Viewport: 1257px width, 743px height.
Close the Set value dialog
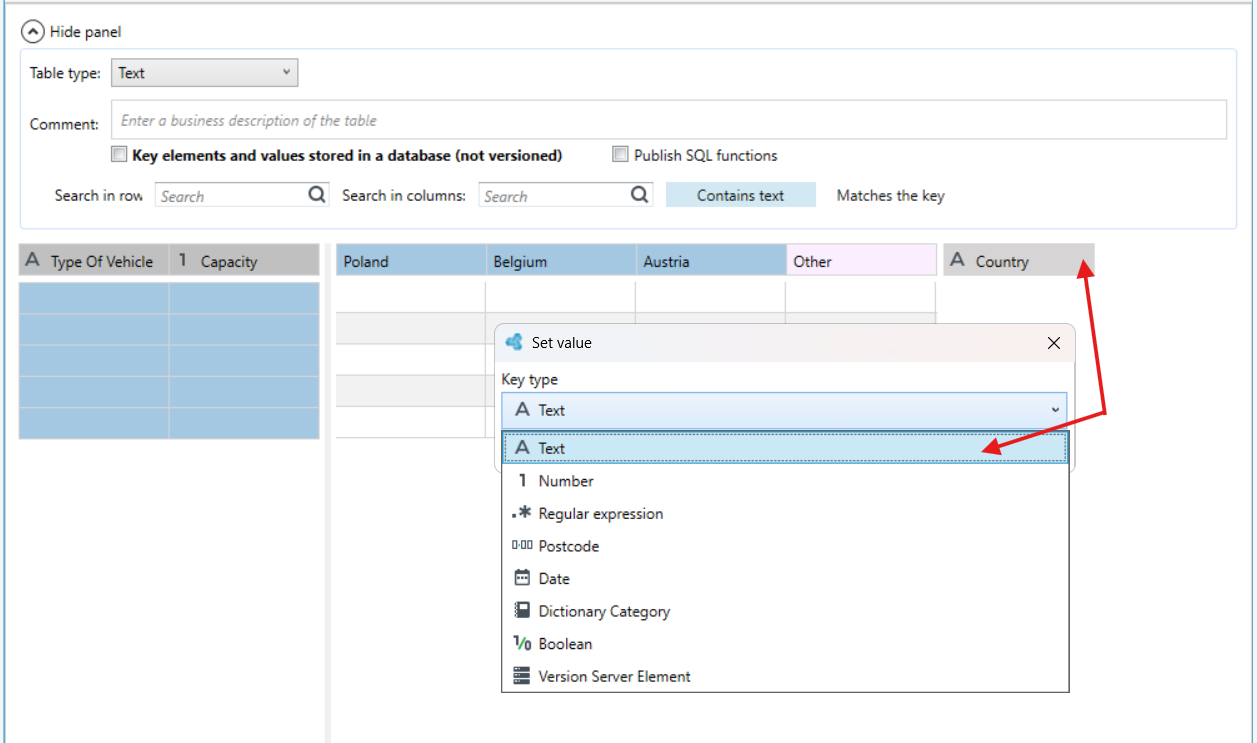click(x=1054, y=343)
